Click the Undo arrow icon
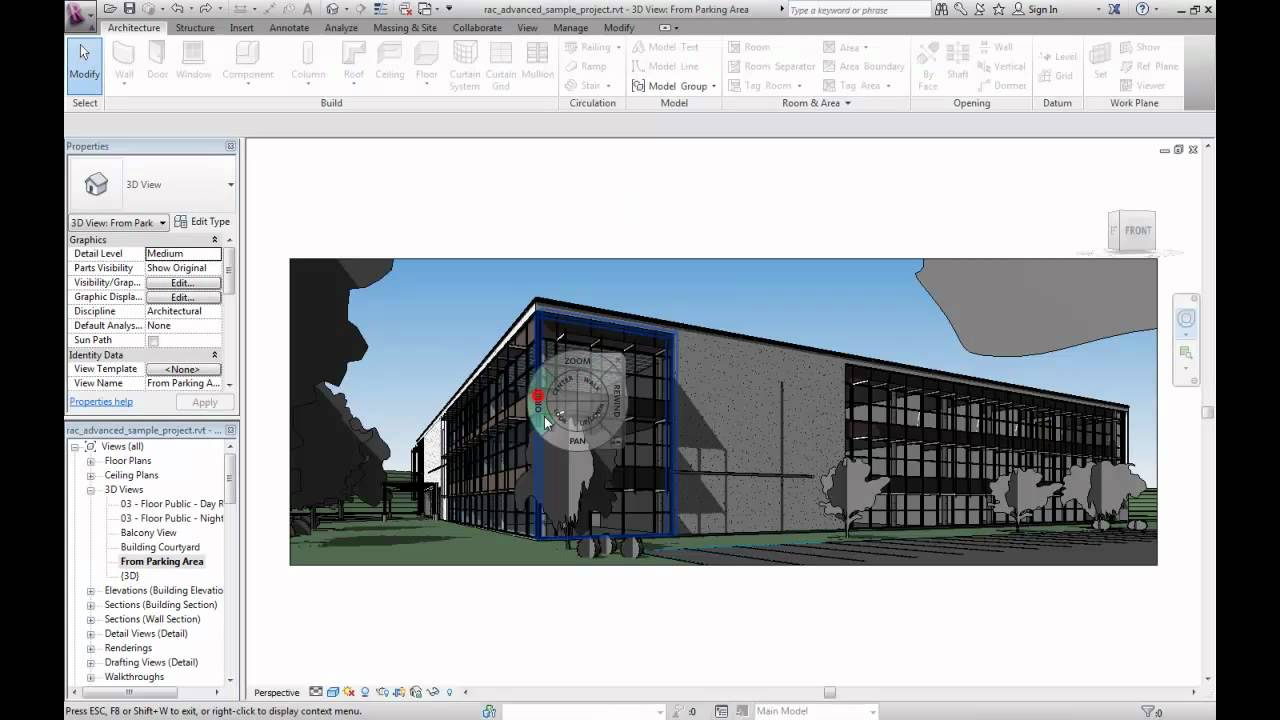This screenshot has height=720, width=1280. [177, 9]
